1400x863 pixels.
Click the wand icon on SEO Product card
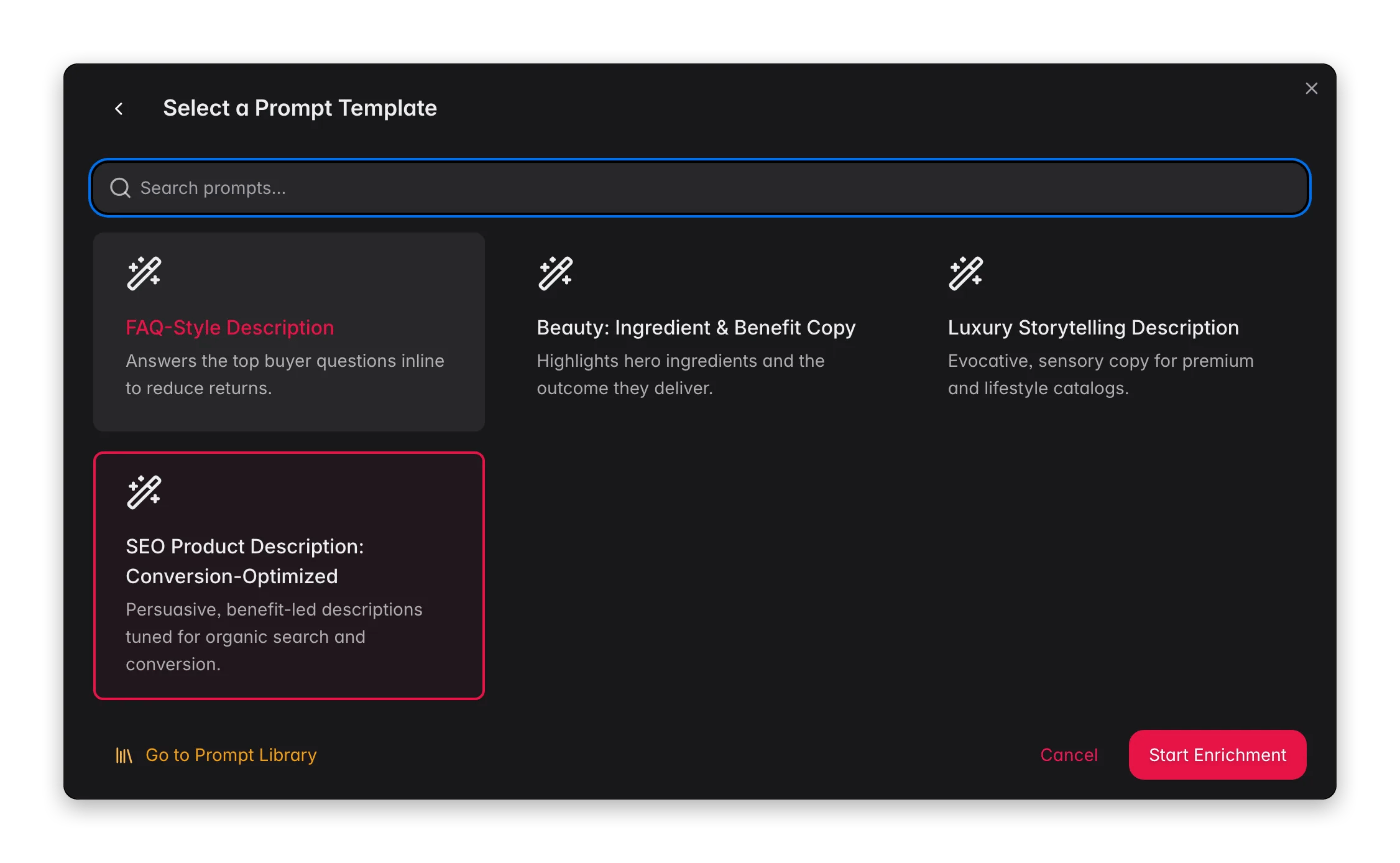coord(144,492)
